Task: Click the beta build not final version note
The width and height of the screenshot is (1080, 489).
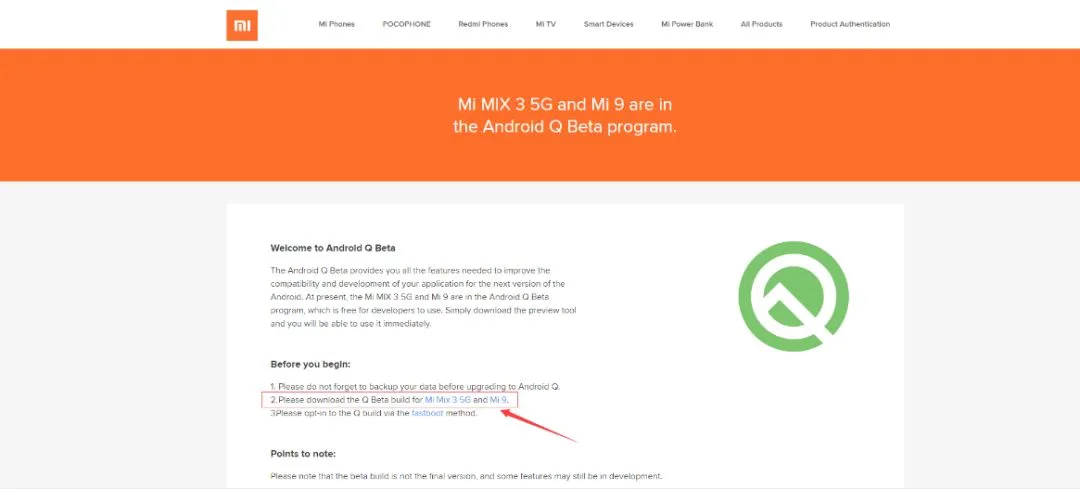Action: (466, 476)
